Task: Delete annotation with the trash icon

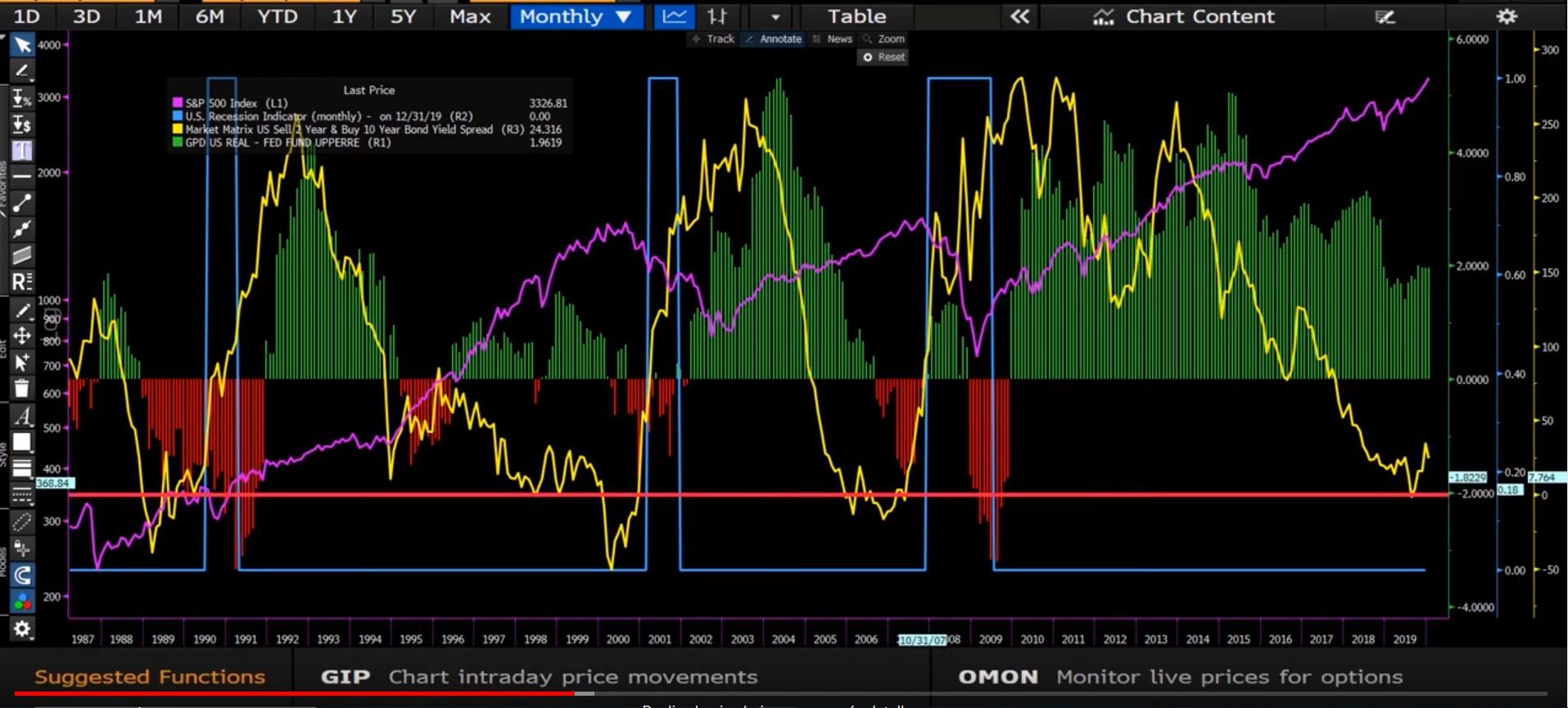Action: coord(22,388)
